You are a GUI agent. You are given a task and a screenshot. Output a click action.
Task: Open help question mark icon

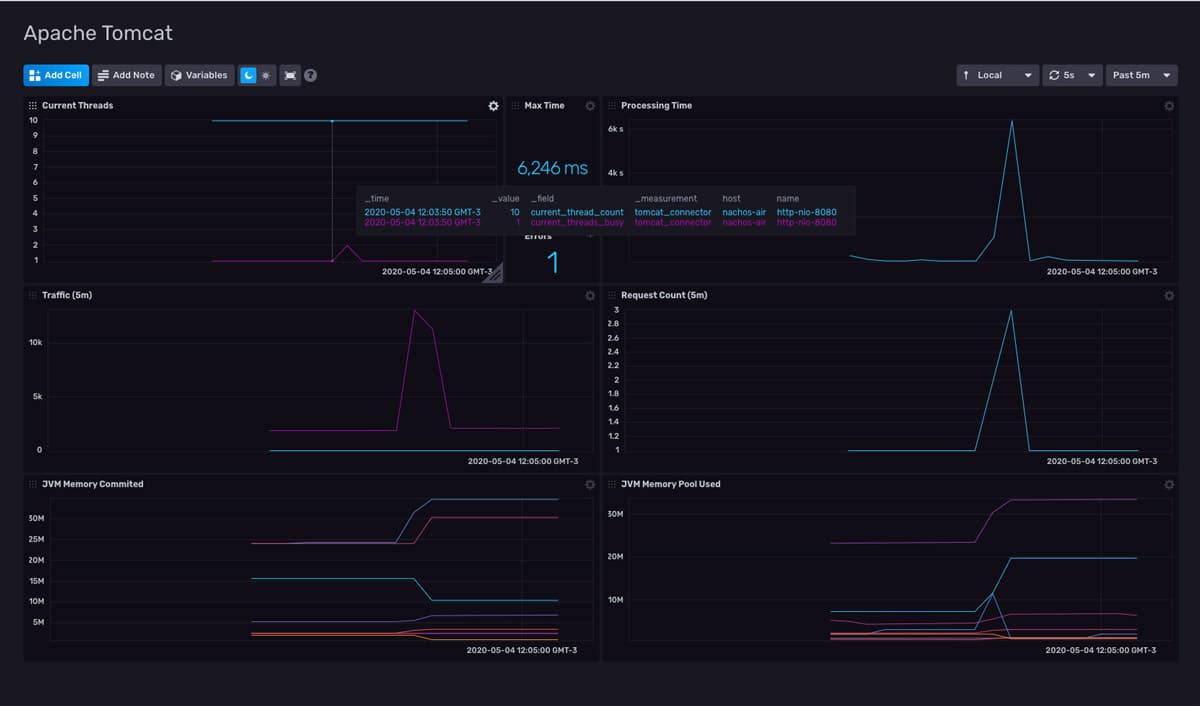[x=311, y=75]
